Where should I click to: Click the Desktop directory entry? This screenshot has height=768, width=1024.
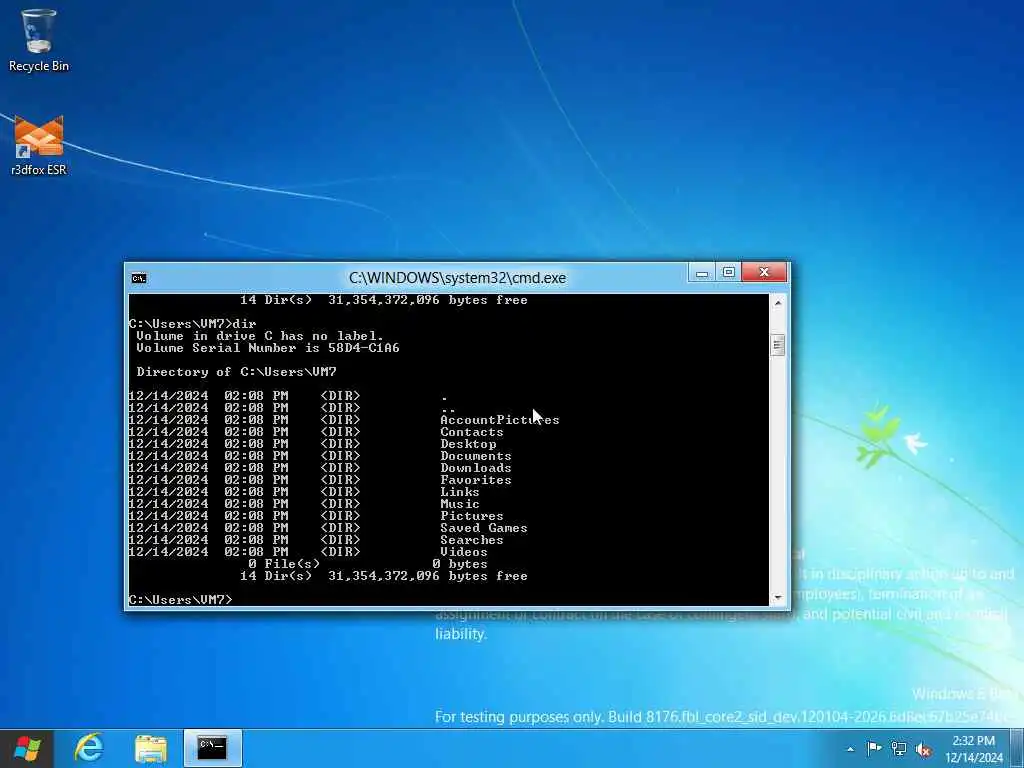click(468, 444)
